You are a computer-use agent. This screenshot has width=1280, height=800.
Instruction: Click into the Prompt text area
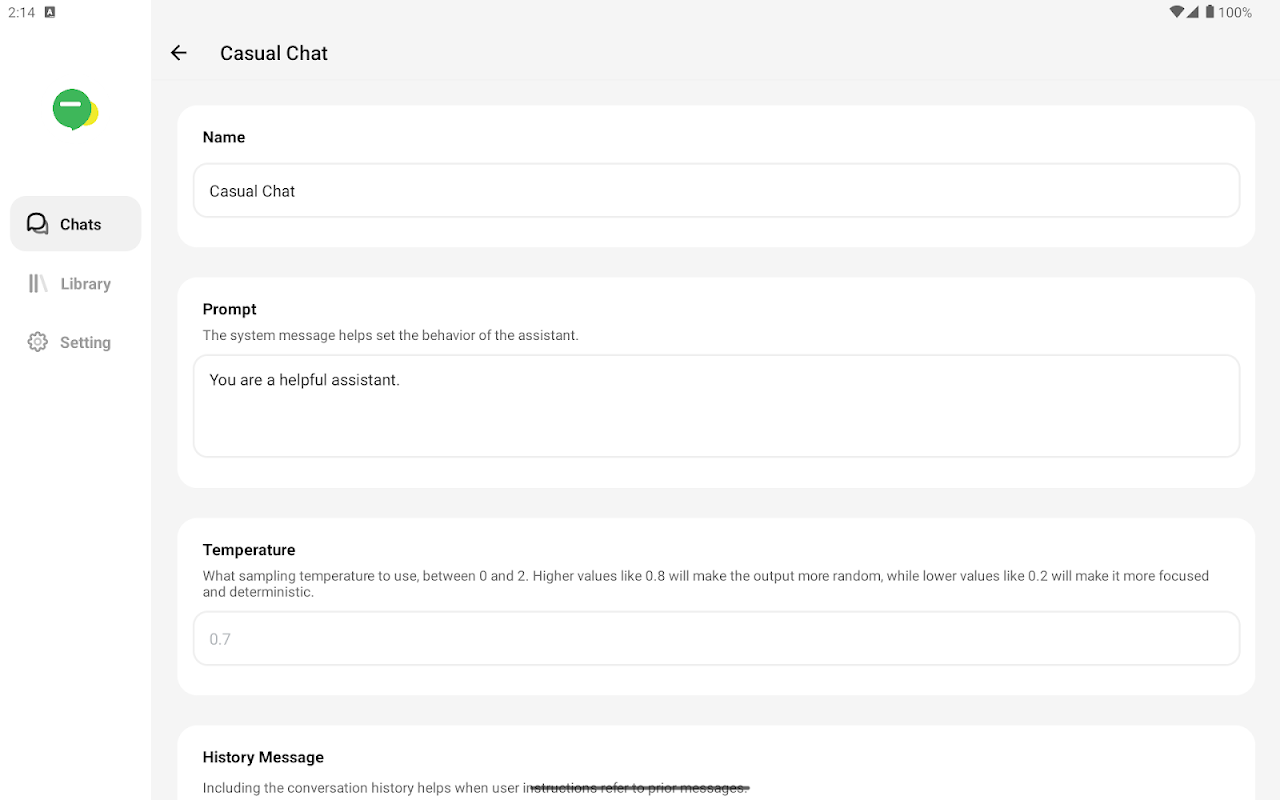pos(716,406)
